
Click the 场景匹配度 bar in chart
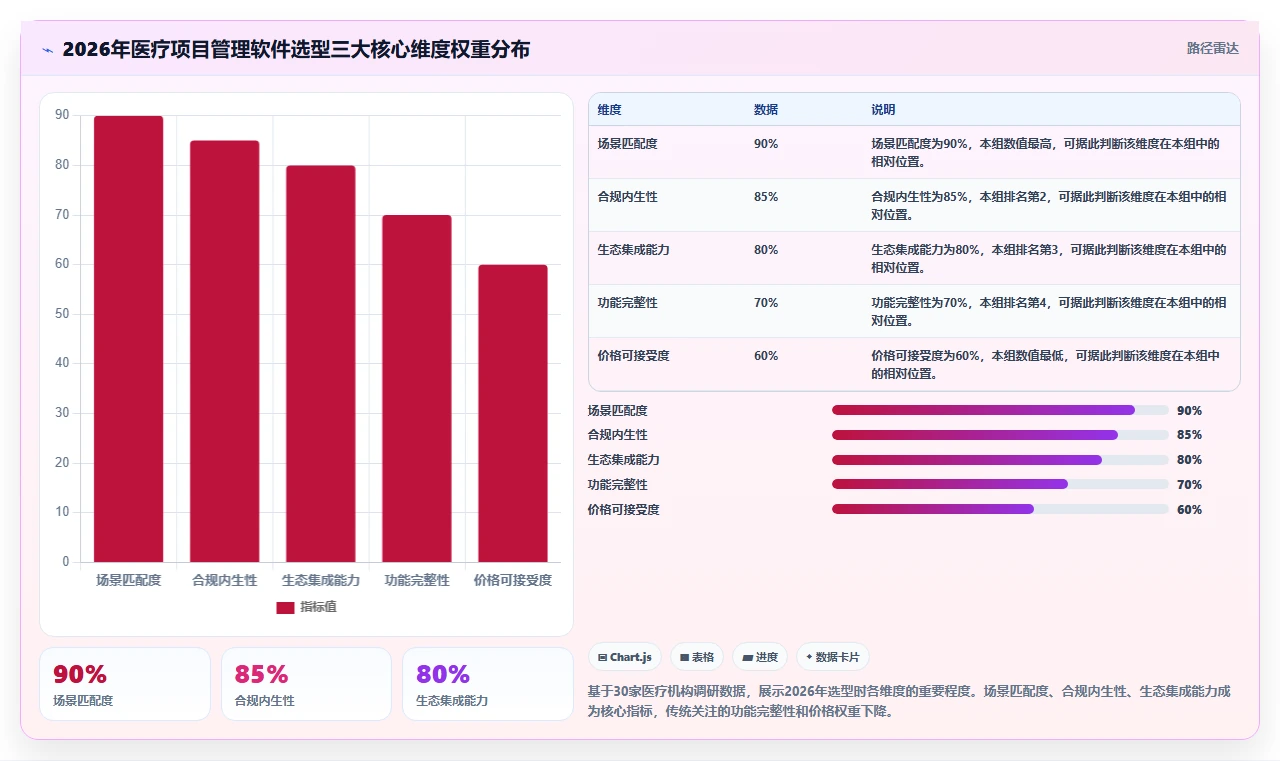tap(129, 339)
